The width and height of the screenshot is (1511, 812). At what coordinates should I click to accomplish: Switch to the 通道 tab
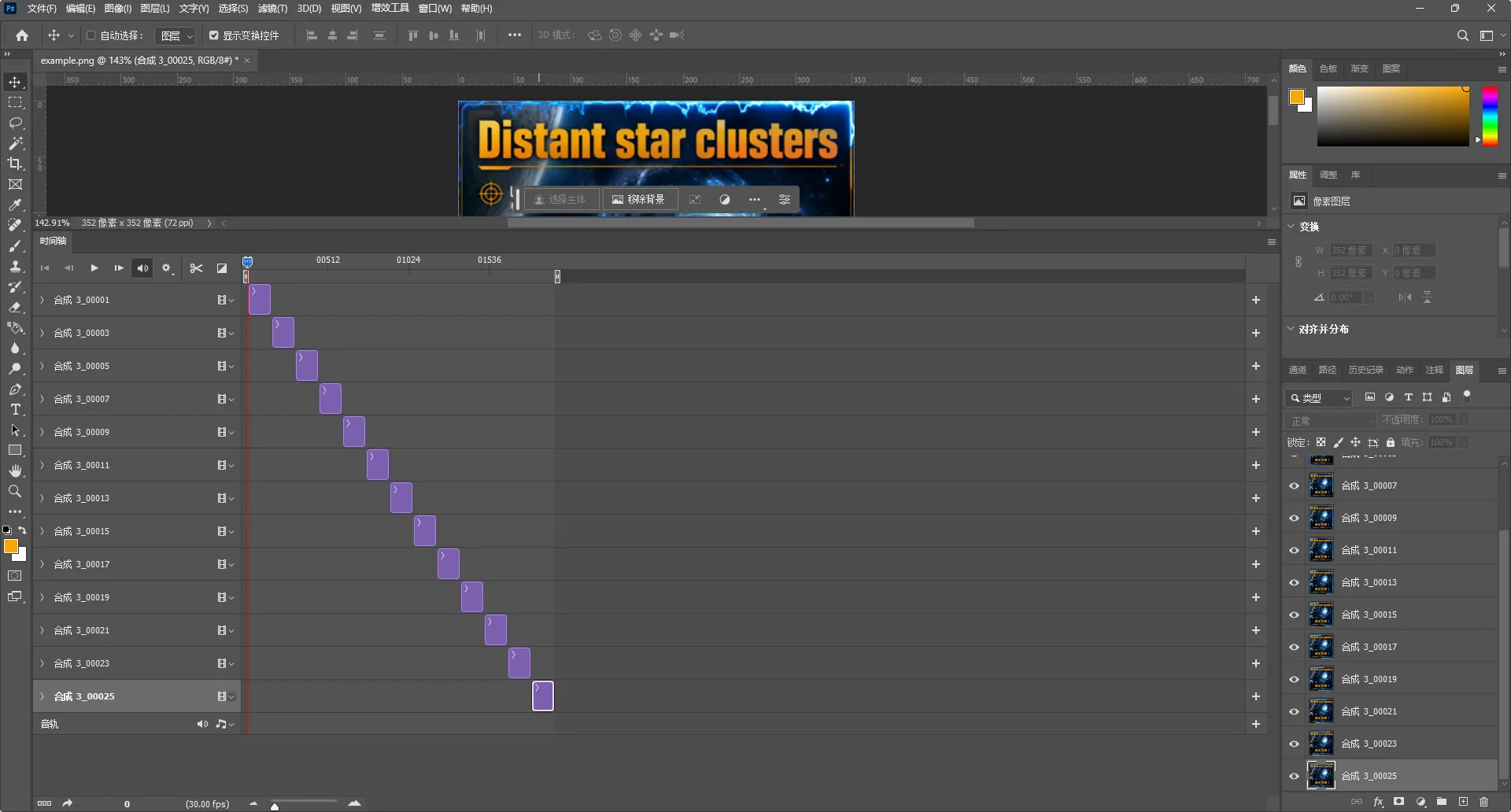pos(1298,370)
